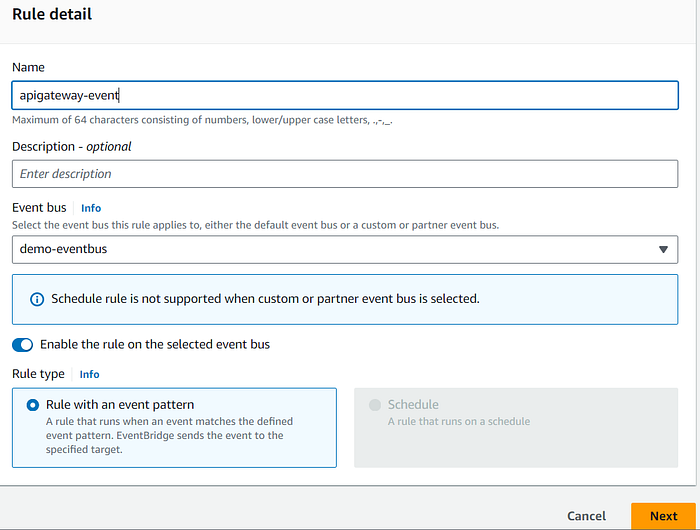The image size is (700, 530).
Task: Click the Name label above the input
Action: [28, 67]
